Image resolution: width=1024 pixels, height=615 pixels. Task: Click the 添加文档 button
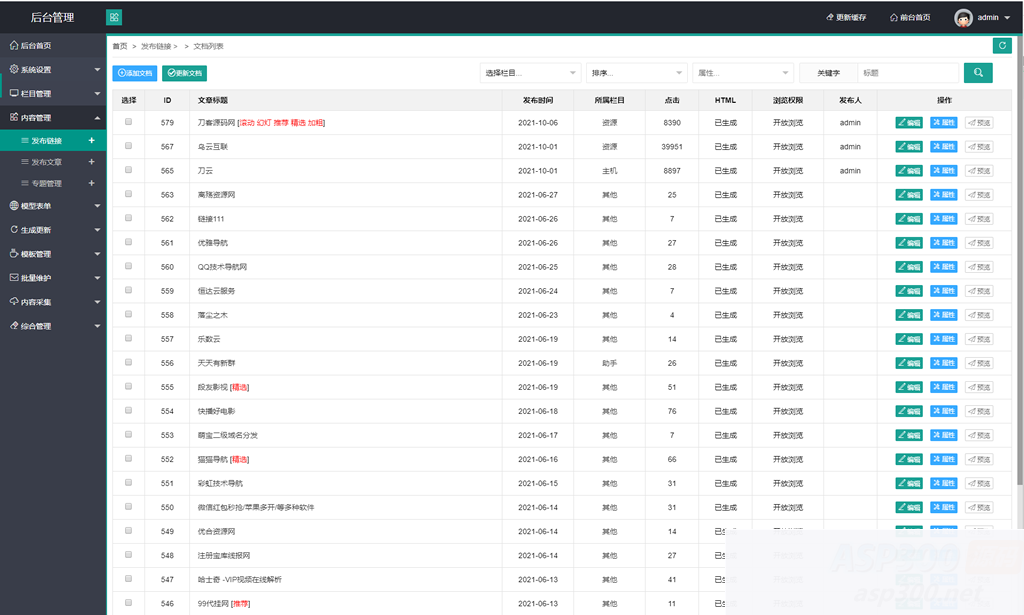134,73
